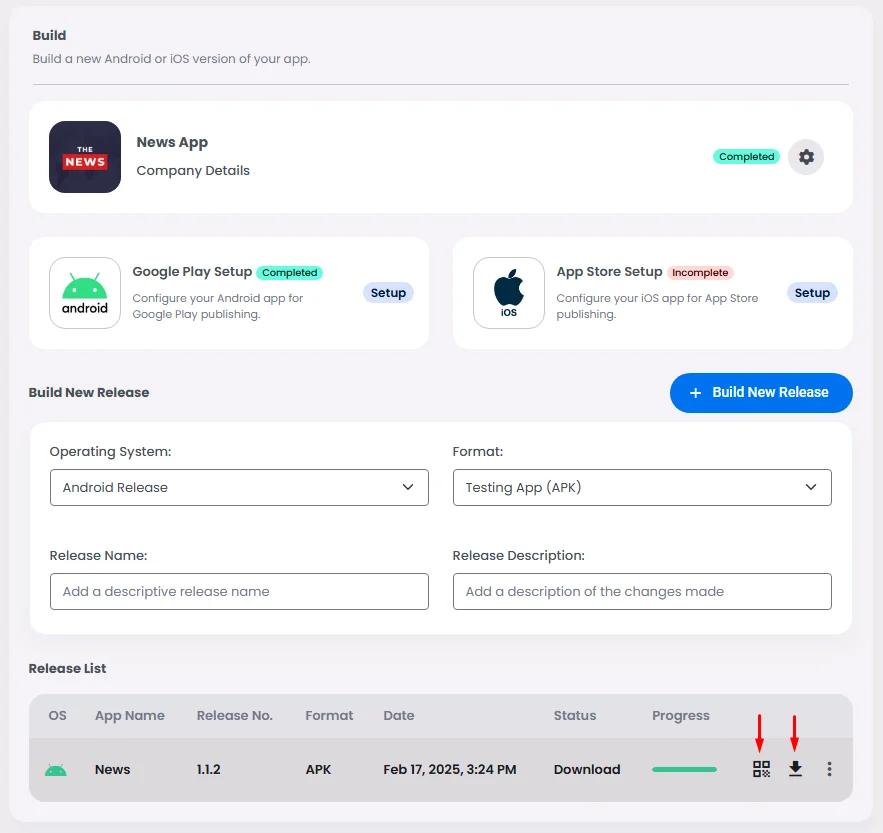Focus the Release Name input field
The width and height of the screenshot is (883, 833).
coord(239,591)
